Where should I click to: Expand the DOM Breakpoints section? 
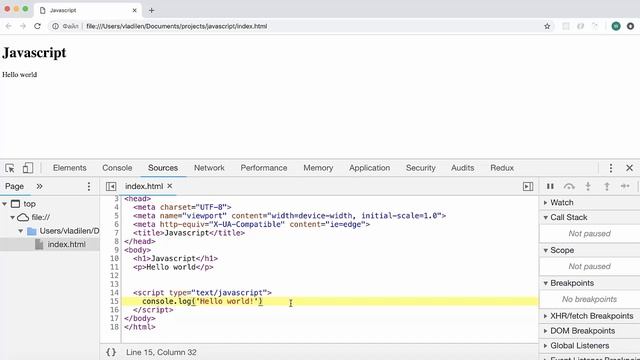(x=582, y=331)
